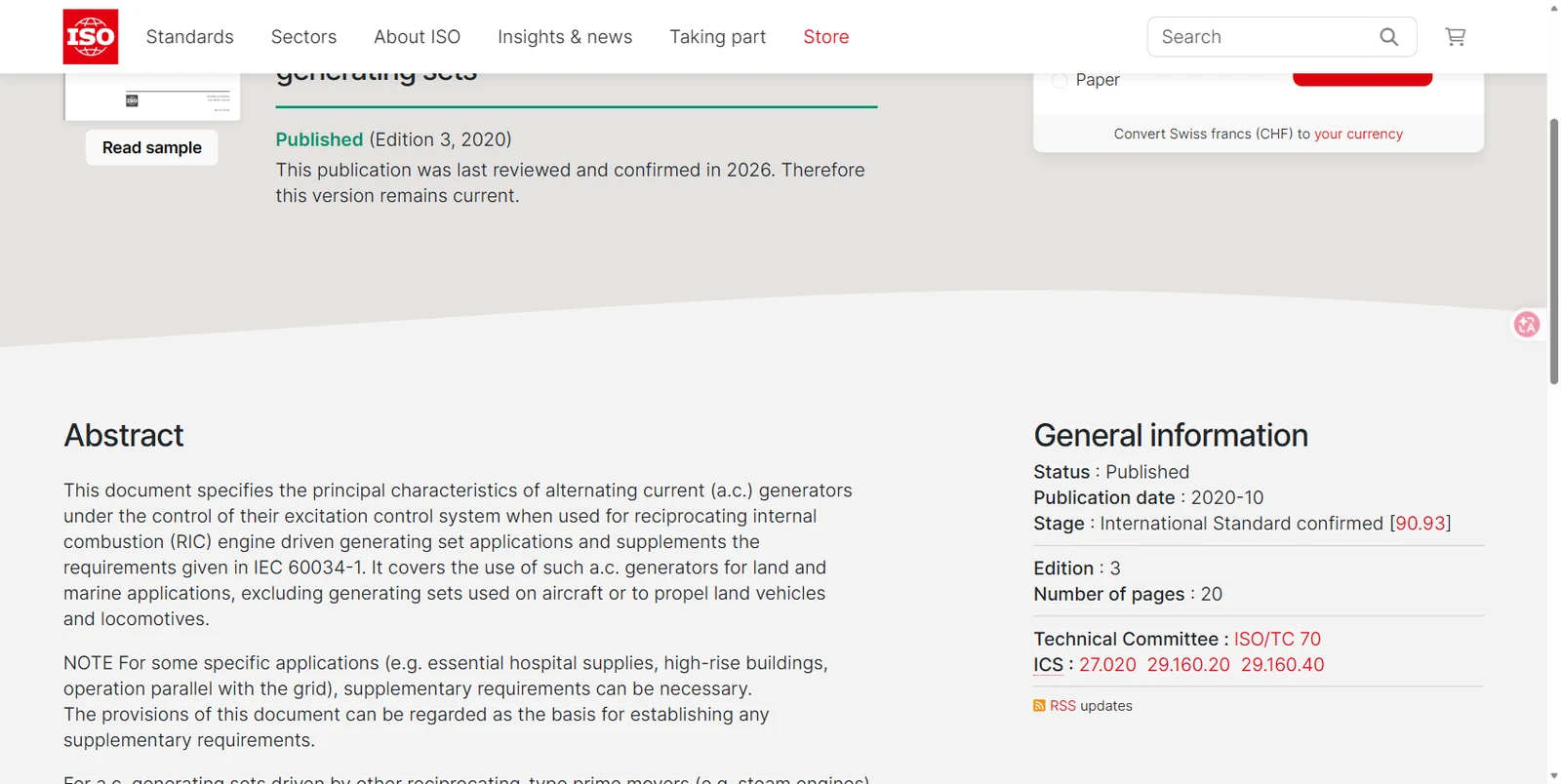The image size is (1561, 784).
Task: Open the shopping cart icon
Action: [1456, 37]
